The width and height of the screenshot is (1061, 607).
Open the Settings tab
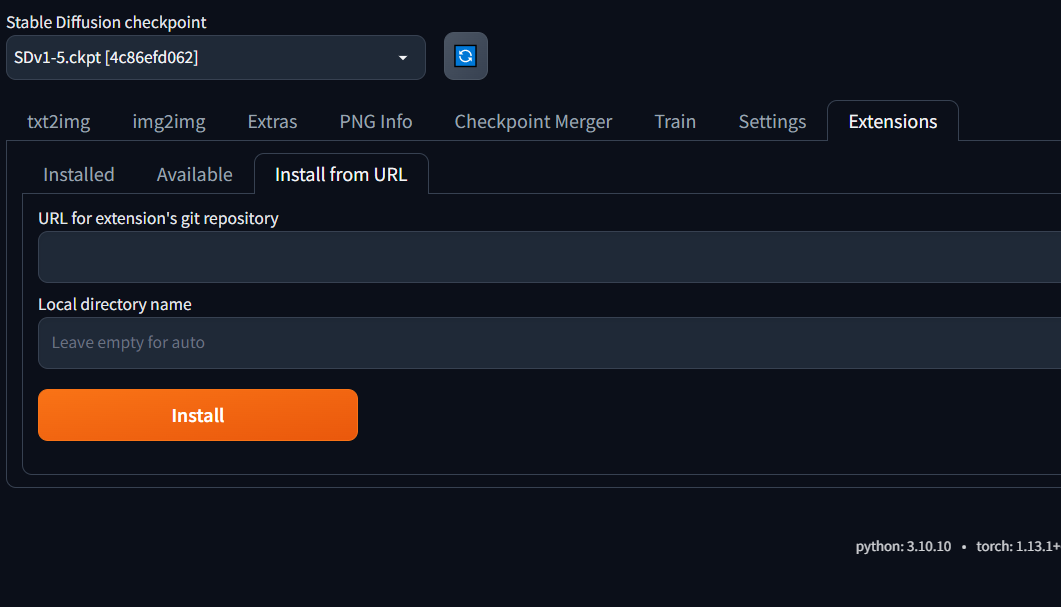click(772, 122)
